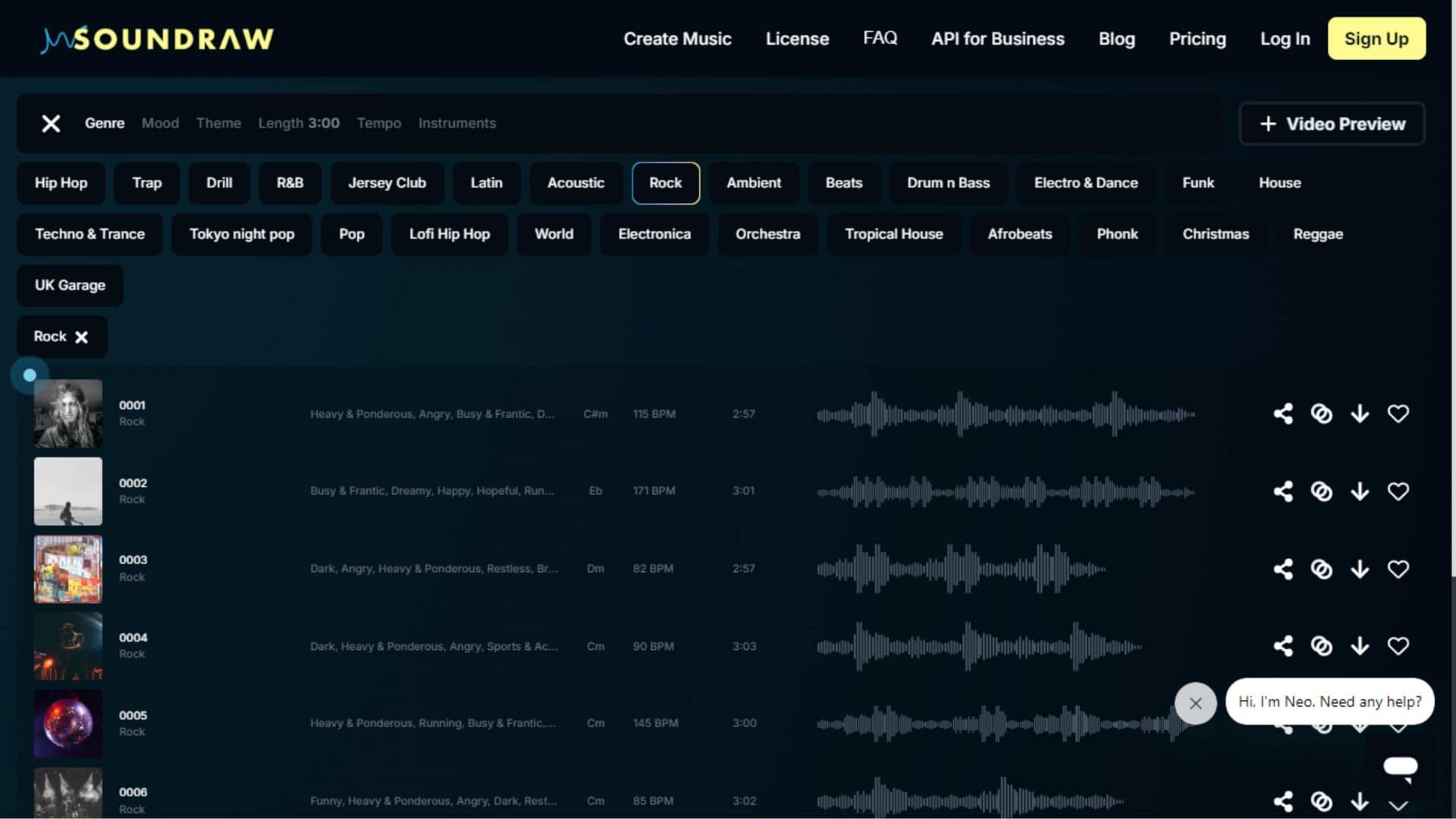Dismiss the Neo help message
This screenshot has height=819, width=1456.
point(1195,703)
